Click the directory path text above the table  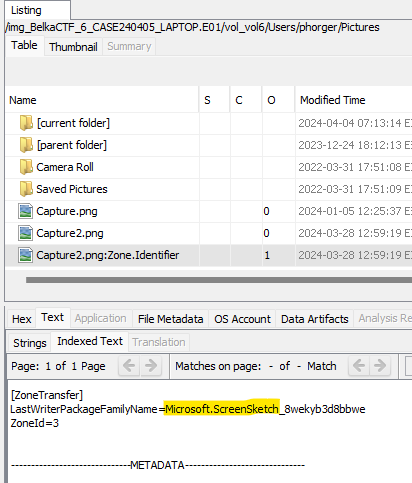click(192, 27)
